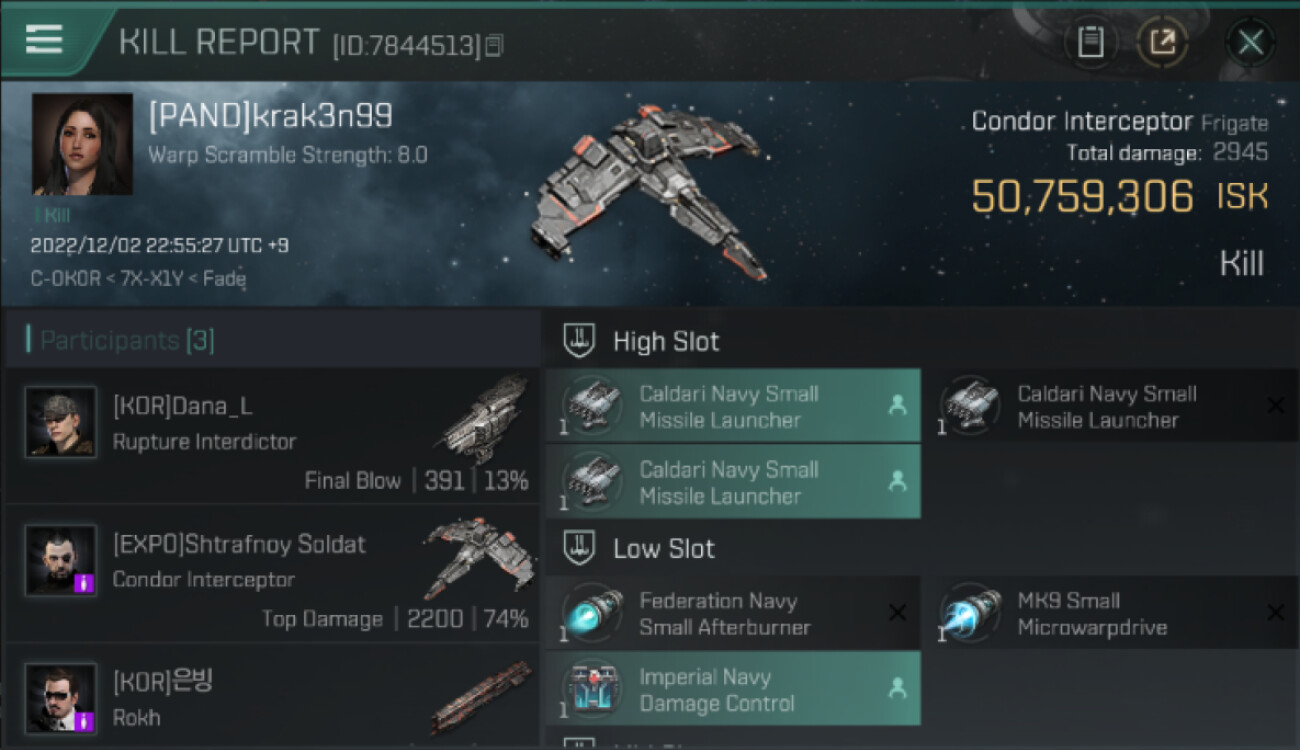1300x750 pixels.
Task: Click the share export icon
Action: tap(1162, 42)
